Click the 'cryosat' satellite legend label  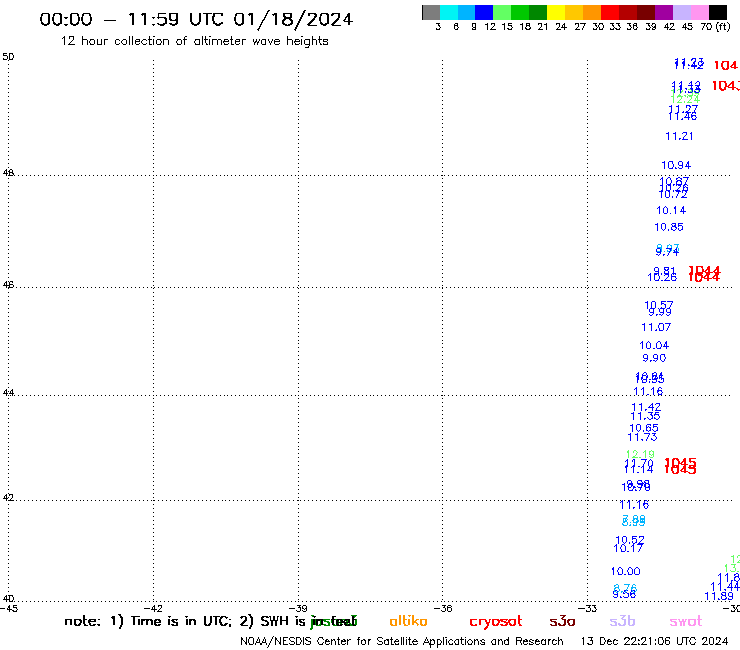click(x=496, y=622)
